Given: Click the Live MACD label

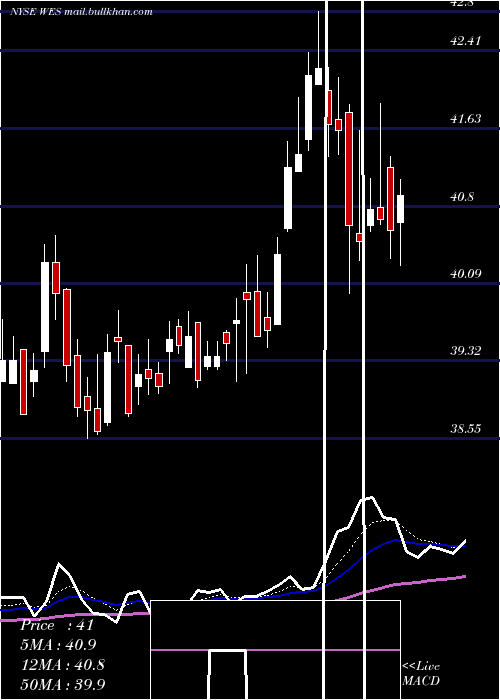Looking at the screenshot, I should [x=421, y=673].
